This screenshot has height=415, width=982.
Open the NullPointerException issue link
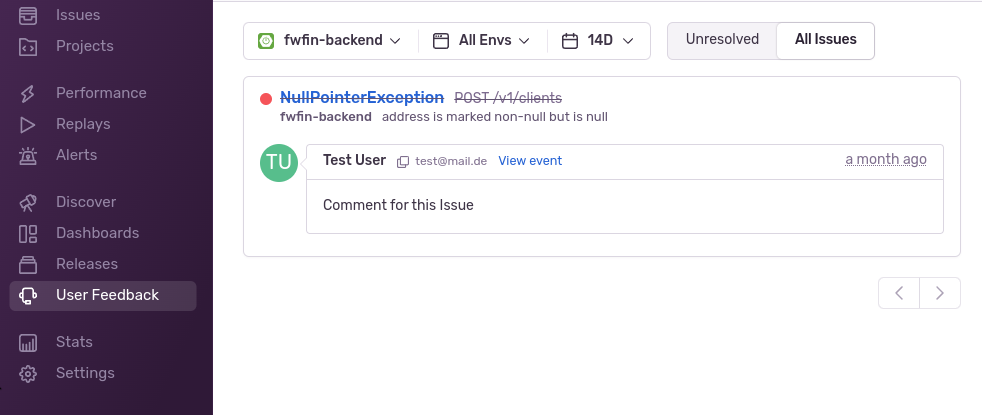click(362, 98)
